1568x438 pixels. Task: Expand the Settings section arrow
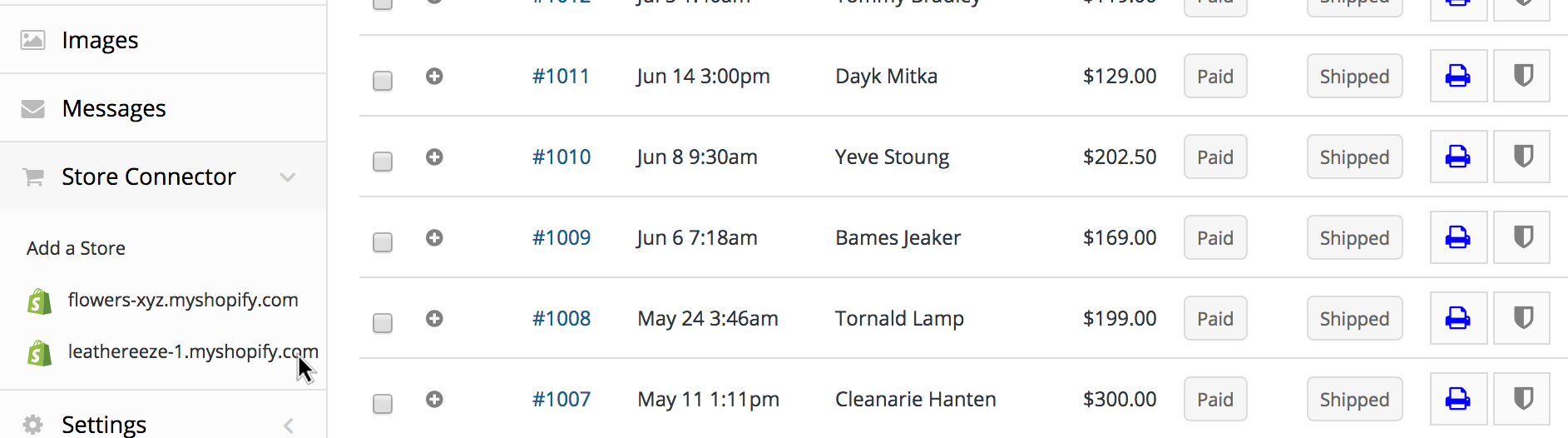coord(289,426)
